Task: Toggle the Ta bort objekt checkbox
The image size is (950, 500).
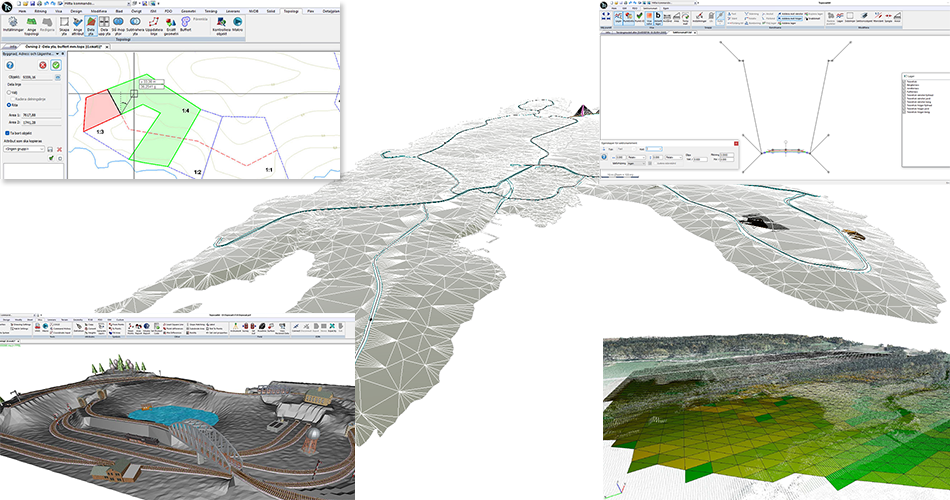Action: coord(8,131)
